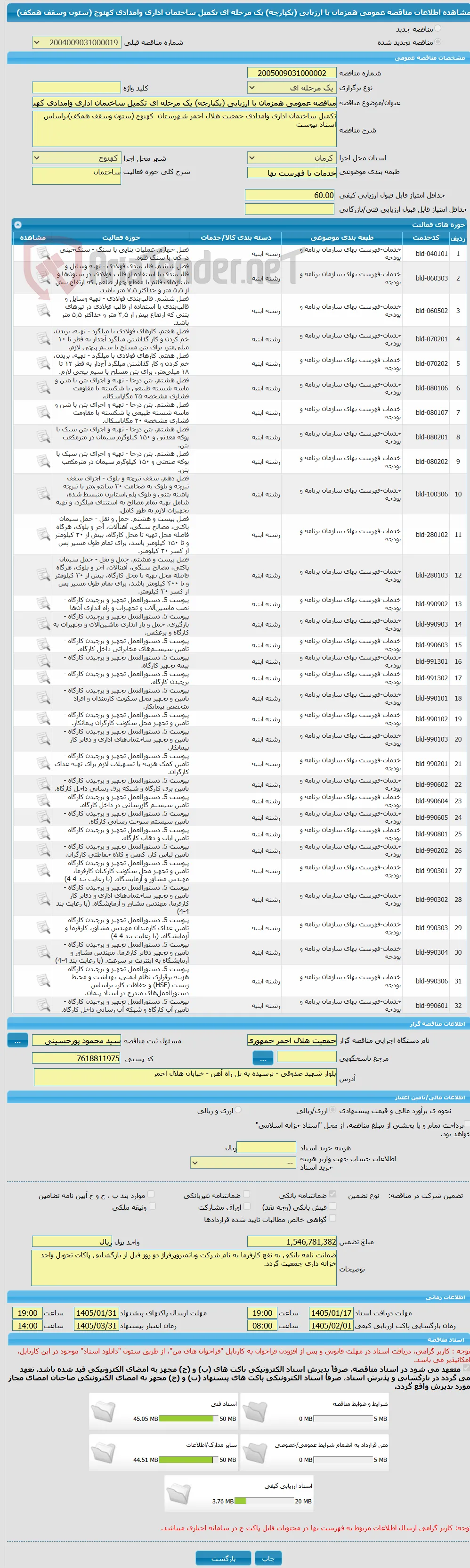The width and height of the screenshot is (470, 1568).
Task: Select the ارزی و ریالی radio option
Action: (x=238, y=1110)
